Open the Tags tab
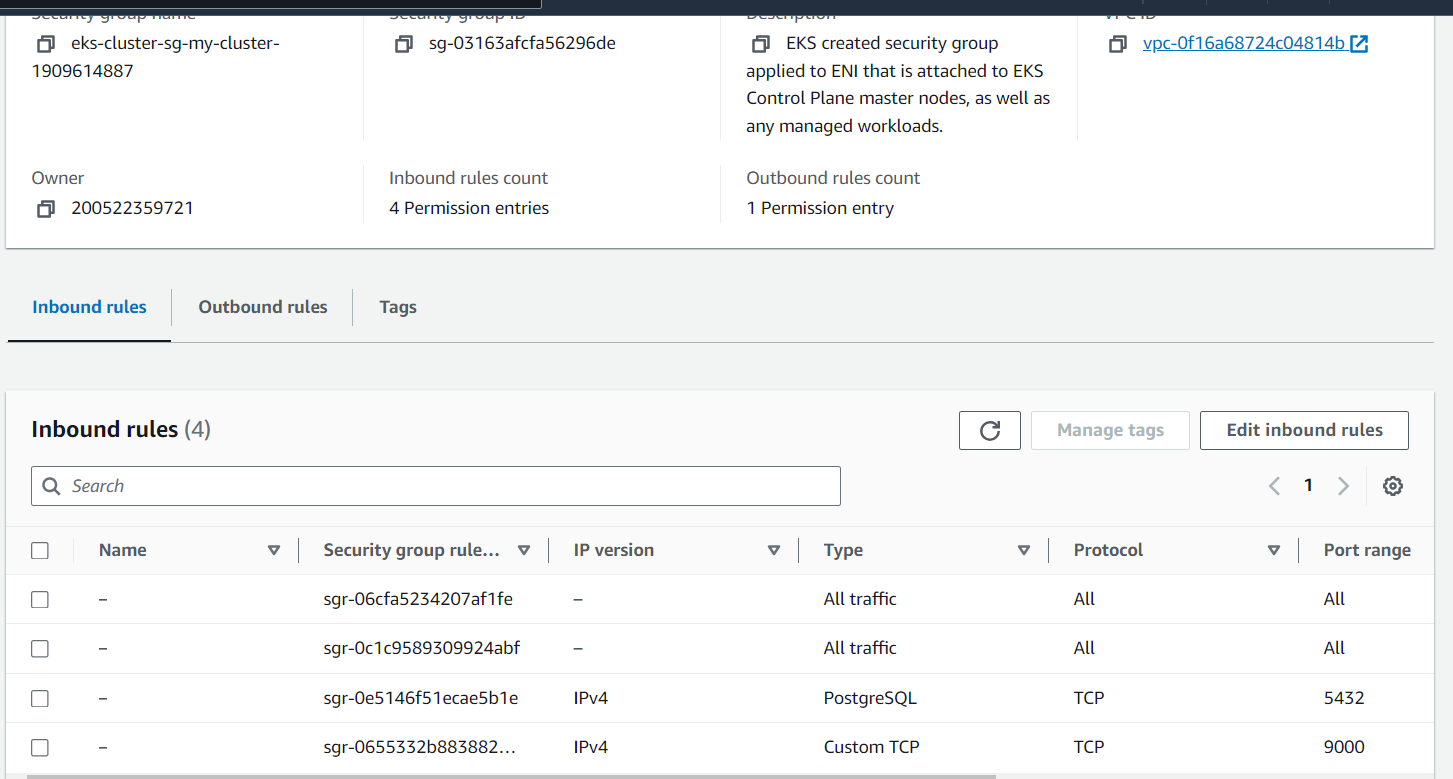 (397, 307)
